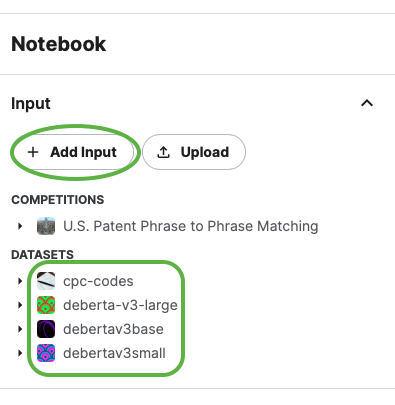Click the upload arrow icon
The image size is (395, 405).
163,152
